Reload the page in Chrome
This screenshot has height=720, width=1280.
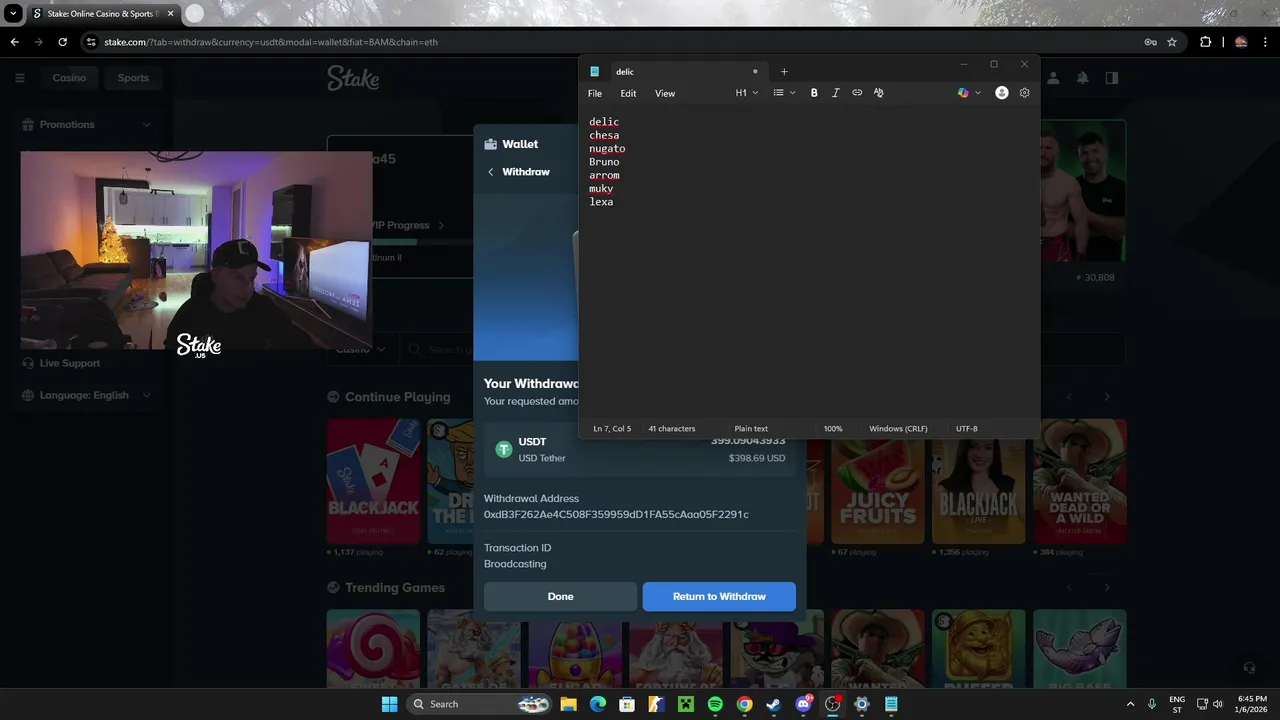click(x=62, y=42)
